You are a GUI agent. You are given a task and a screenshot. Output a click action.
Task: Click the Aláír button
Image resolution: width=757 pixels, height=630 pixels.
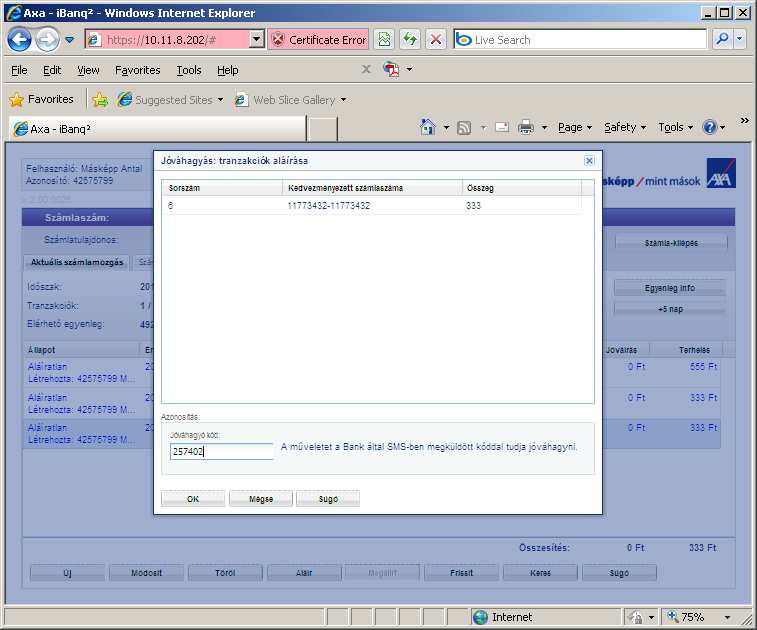click(x=304, y=573)
